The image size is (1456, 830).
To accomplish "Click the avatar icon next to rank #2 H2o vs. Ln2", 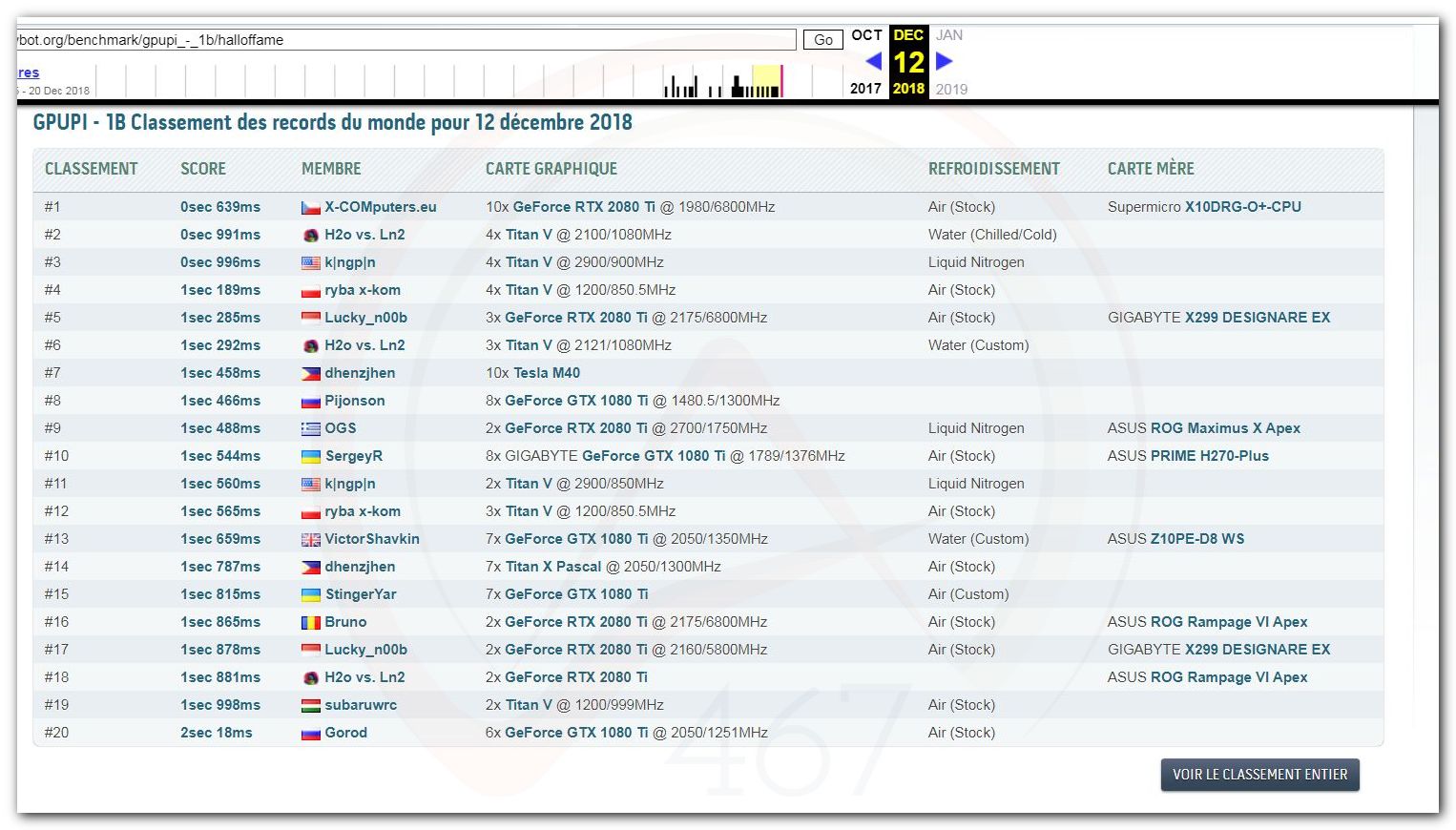I will click(x=310, y=236).
